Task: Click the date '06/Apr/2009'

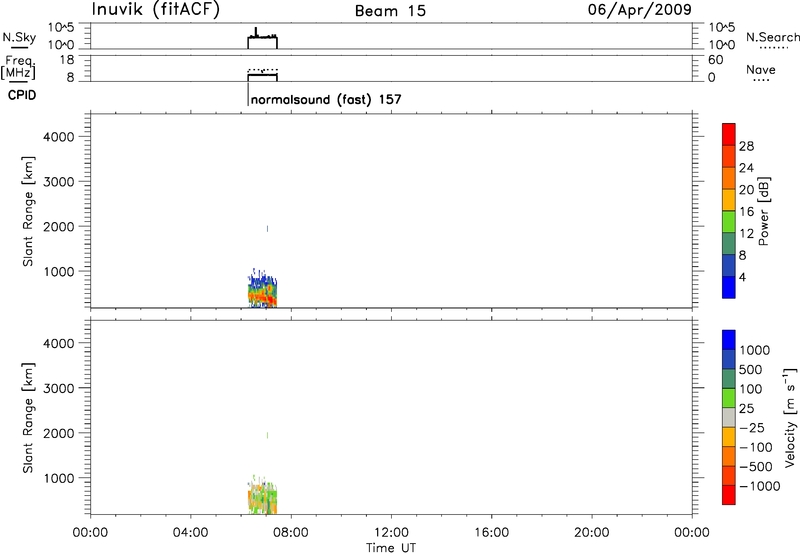Action: coord(640,10)
